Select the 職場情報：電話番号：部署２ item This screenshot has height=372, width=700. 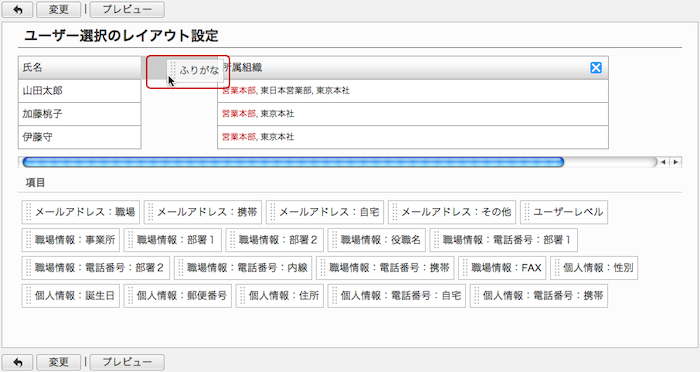(96, 268)
